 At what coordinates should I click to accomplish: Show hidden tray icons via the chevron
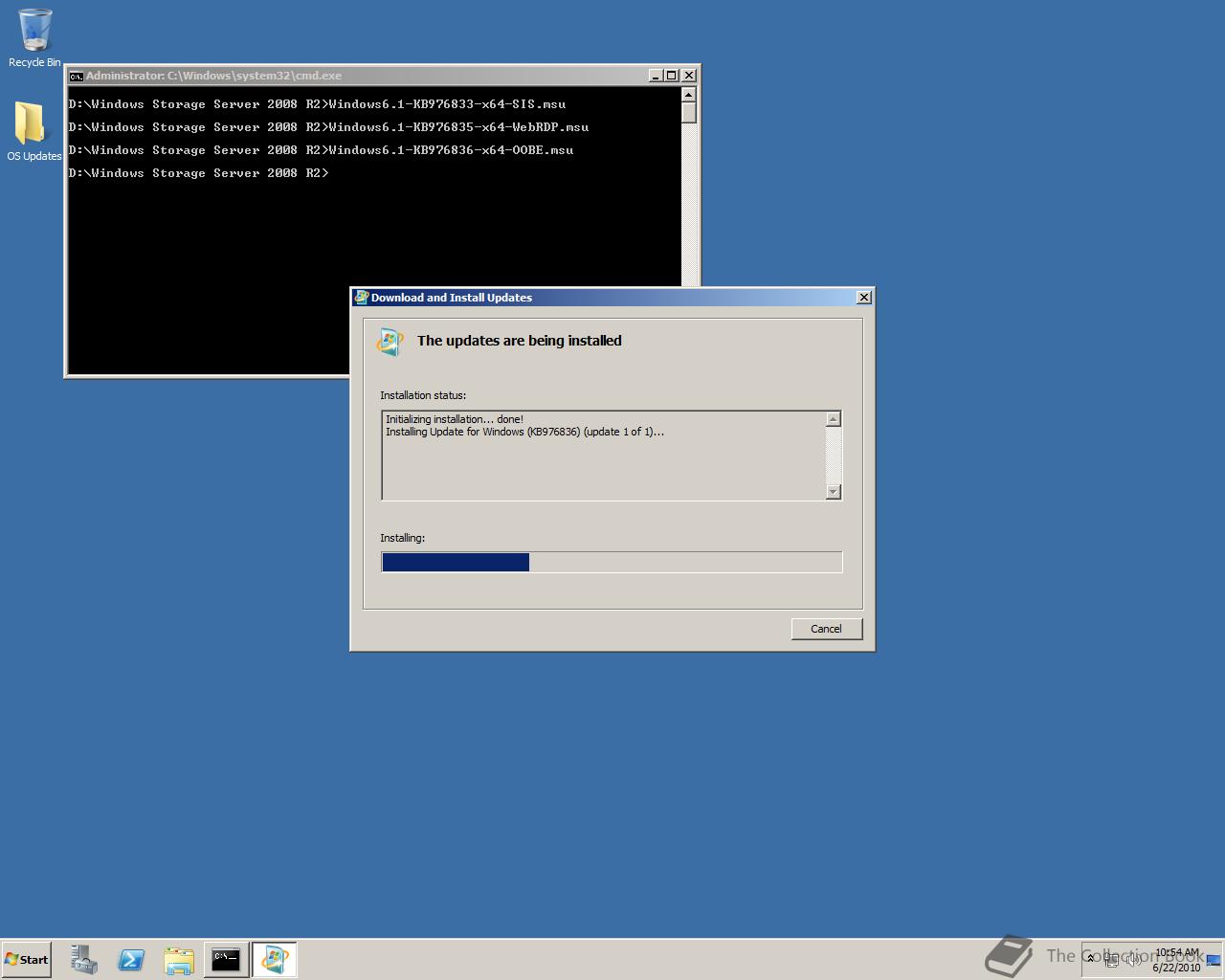click(1090, 958)
